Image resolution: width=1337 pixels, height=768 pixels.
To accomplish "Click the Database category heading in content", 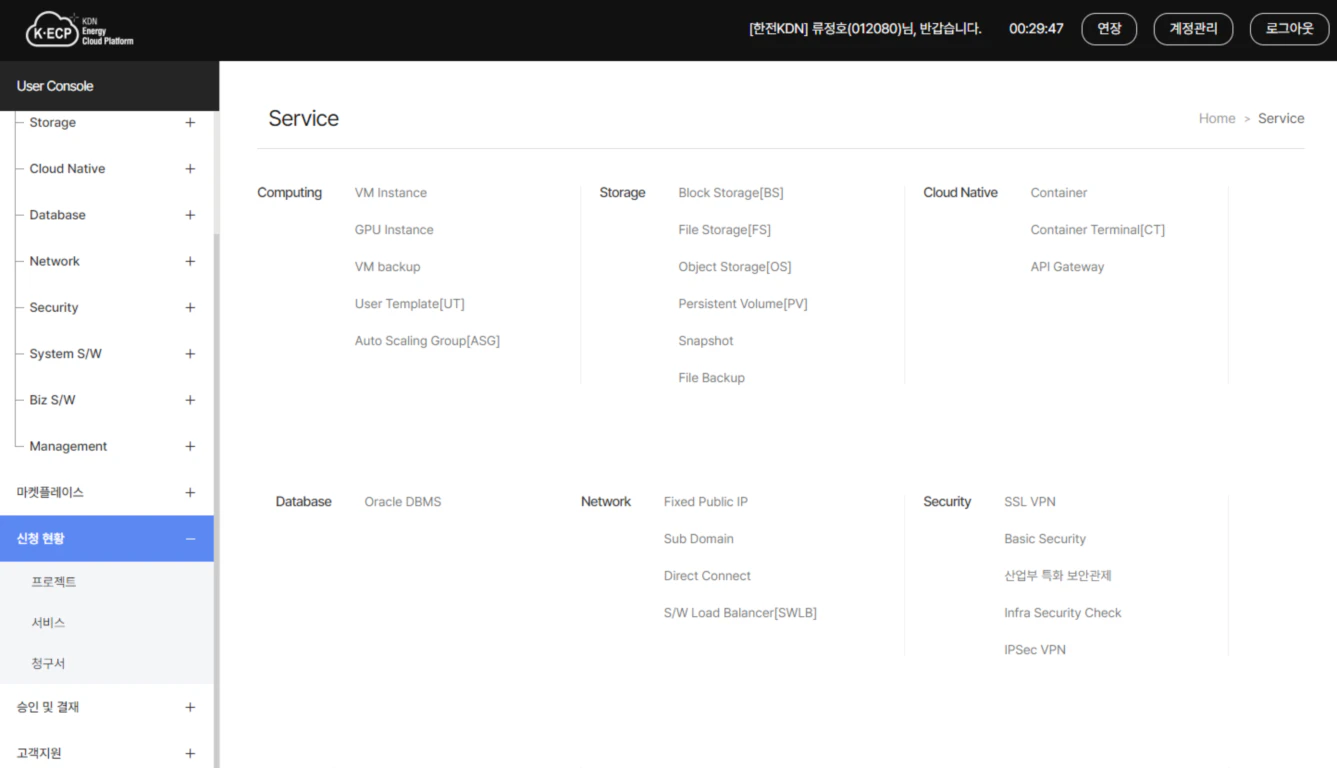I will (x=304, y=502).
